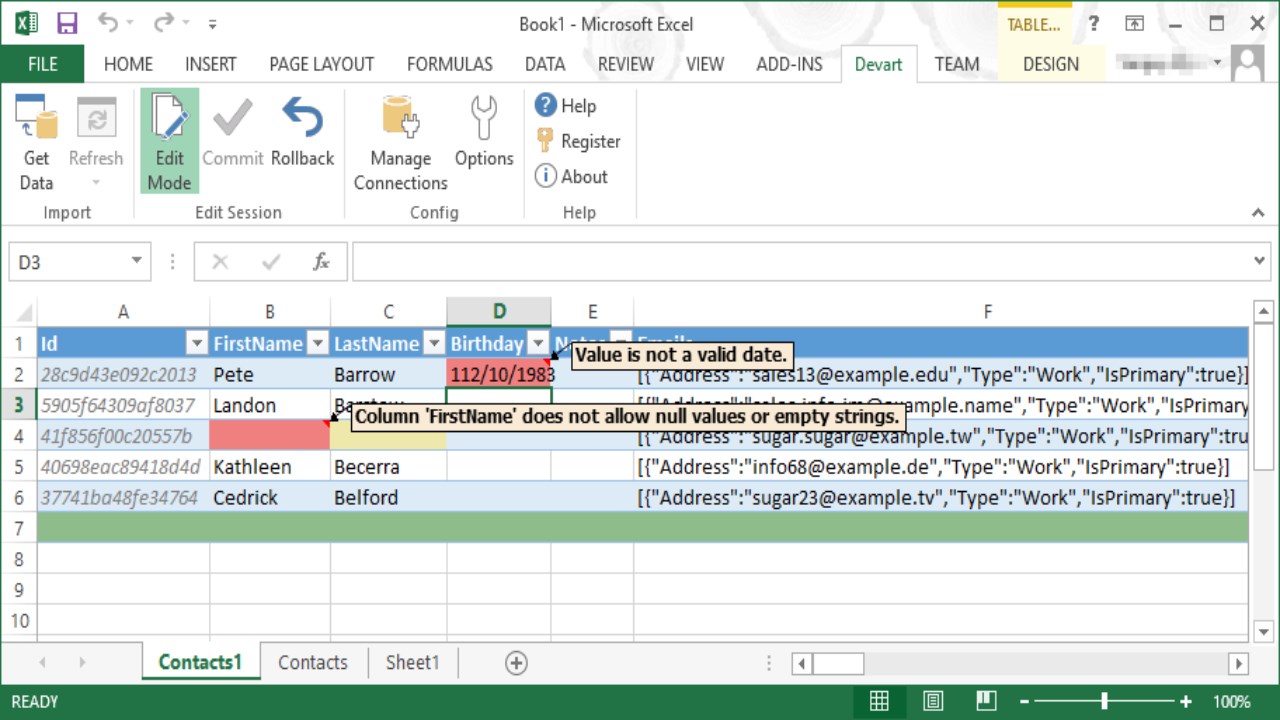The width and height of the screenshot is (1280, 720).
Task: Click the next sheet navigation arrow
Action: (82, 662)
